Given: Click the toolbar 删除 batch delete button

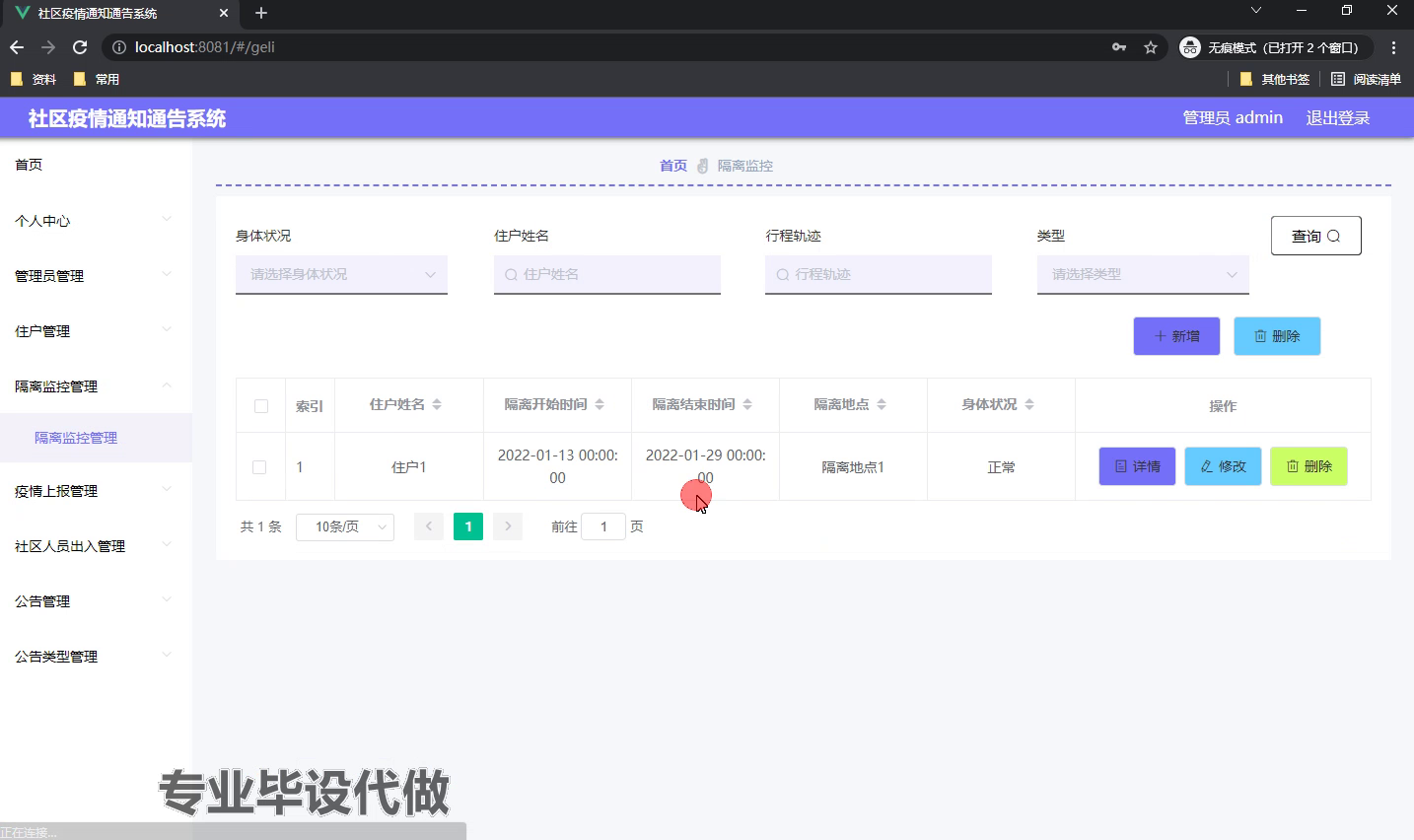Looking at the screenshot, I should coord(1277,336).
